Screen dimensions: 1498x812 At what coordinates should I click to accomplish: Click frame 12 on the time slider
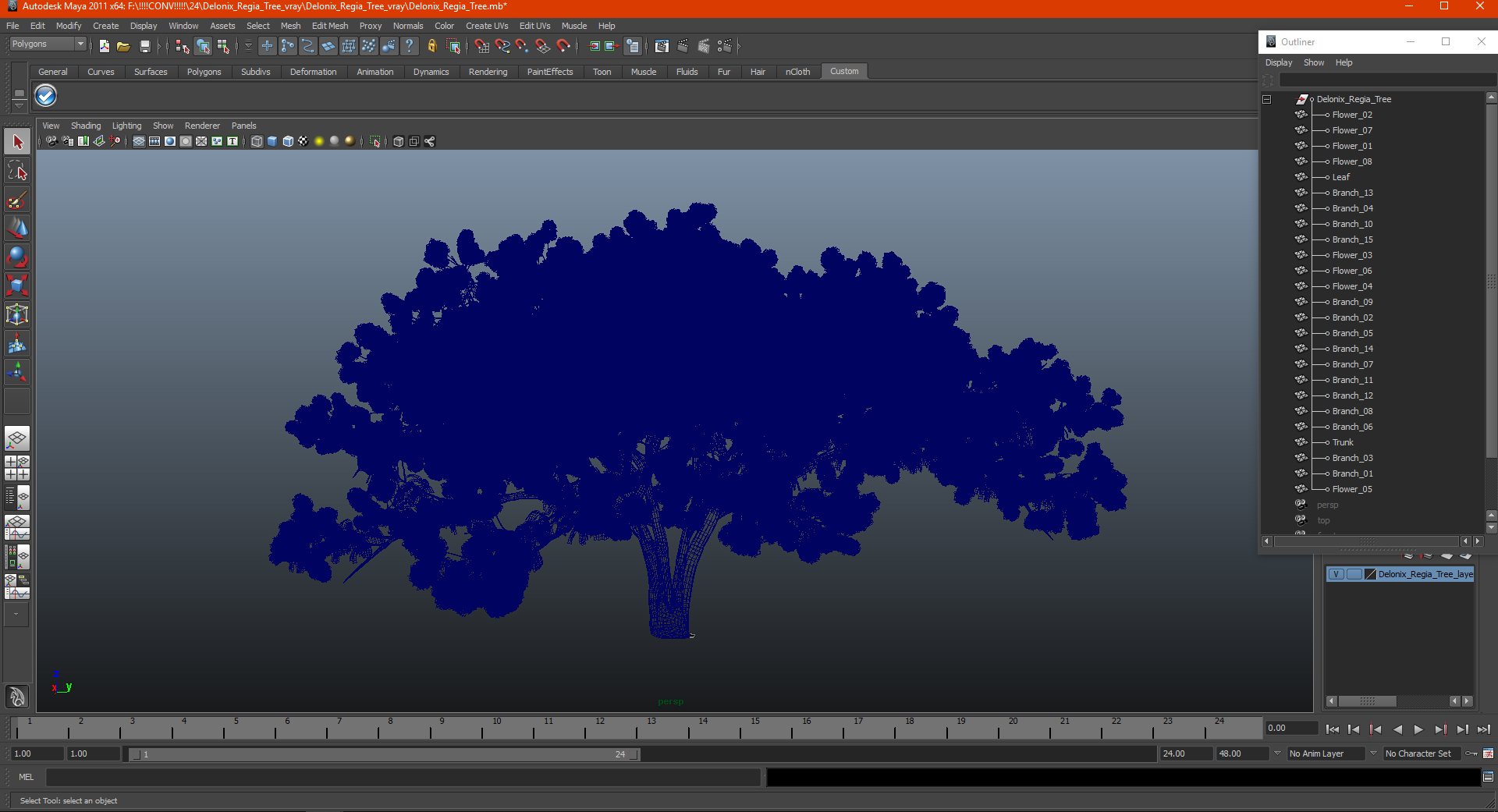click(599, 728)
